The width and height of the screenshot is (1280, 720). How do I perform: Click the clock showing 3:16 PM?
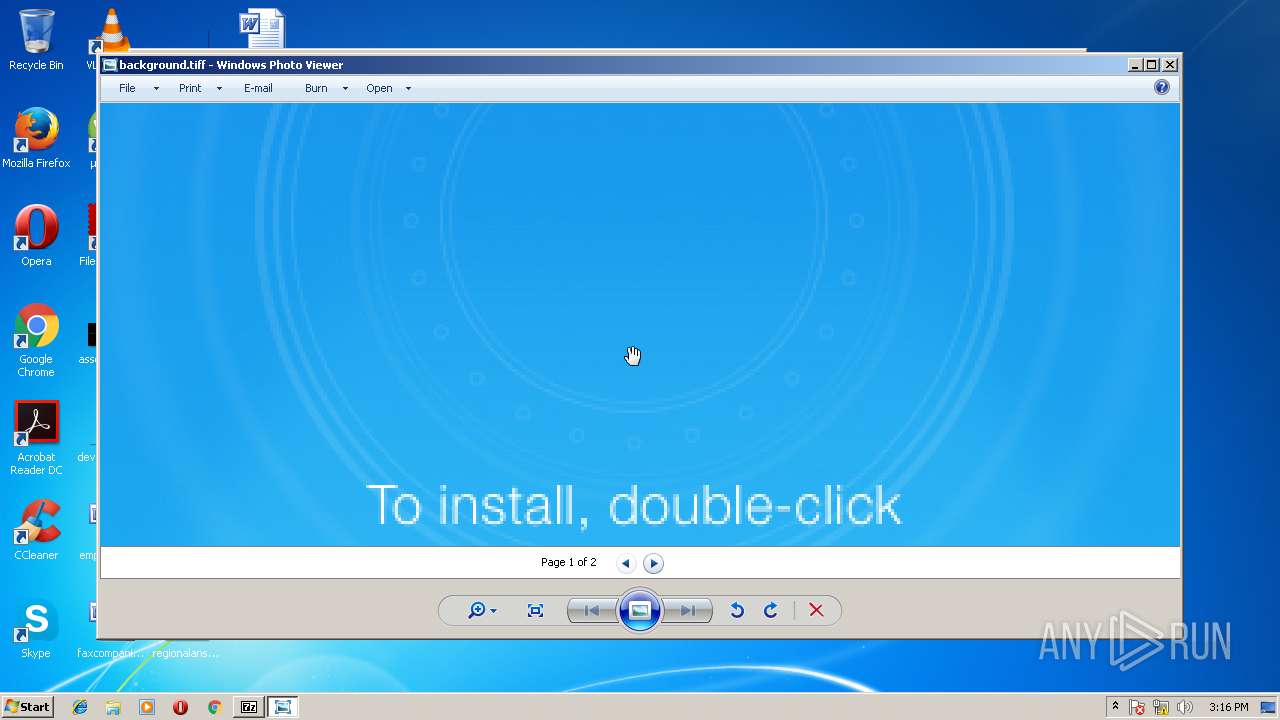(1228, 707)
